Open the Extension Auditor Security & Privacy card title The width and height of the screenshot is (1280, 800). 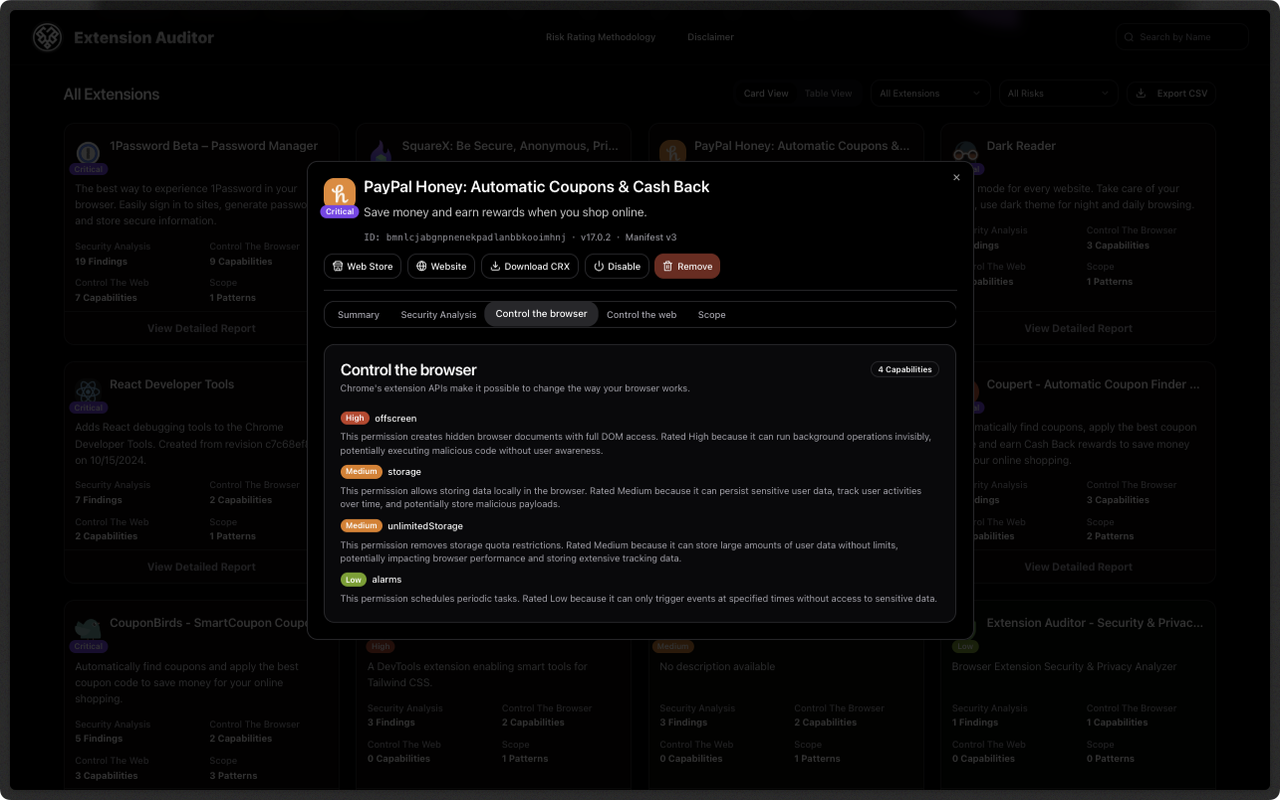pyautogui.click(x=1095, y=623)
